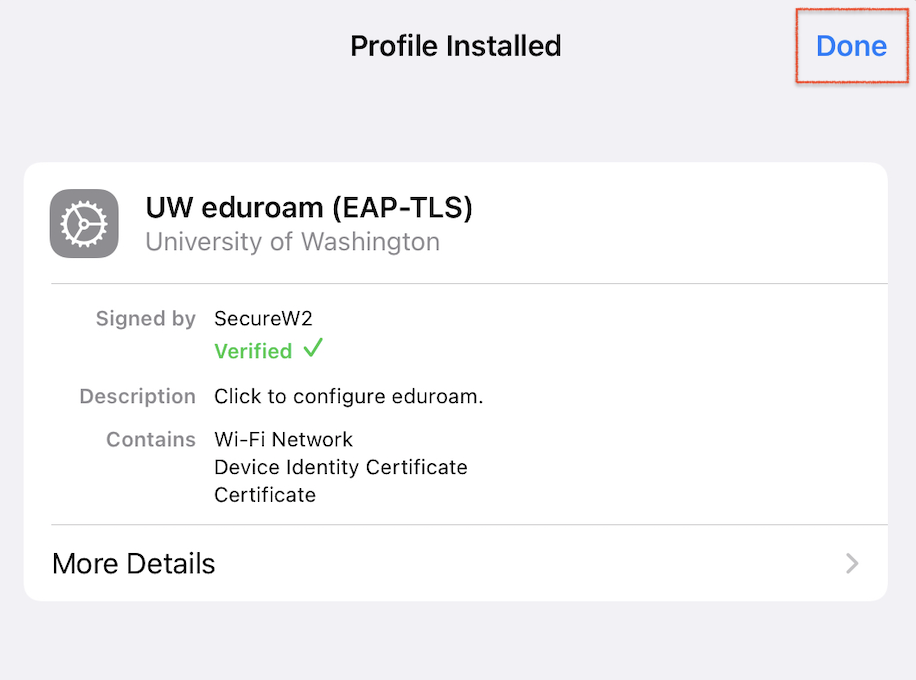
Task: Click the chevron arrow beside More Details
Action: click(852, 563)
